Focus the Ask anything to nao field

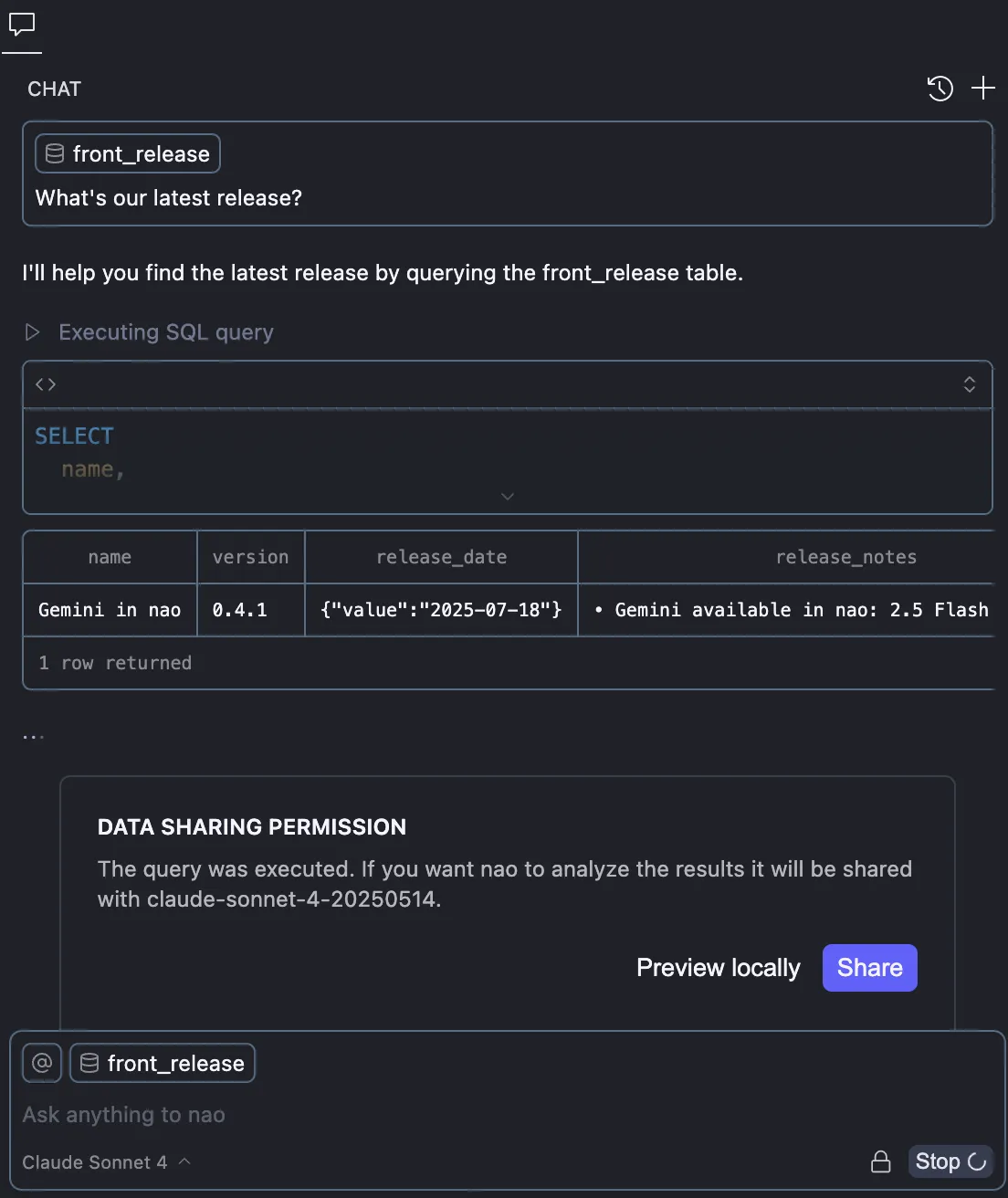pyautogui.click(x=365, y=1115)
